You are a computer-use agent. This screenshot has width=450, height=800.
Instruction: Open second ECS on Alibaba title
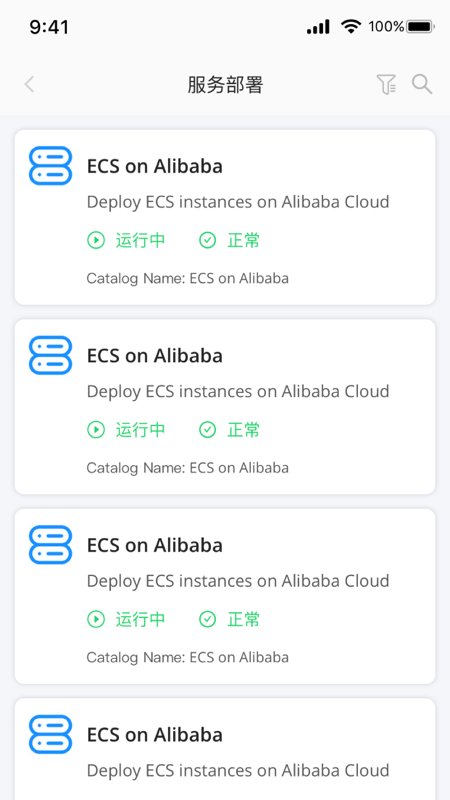[155, 356]
